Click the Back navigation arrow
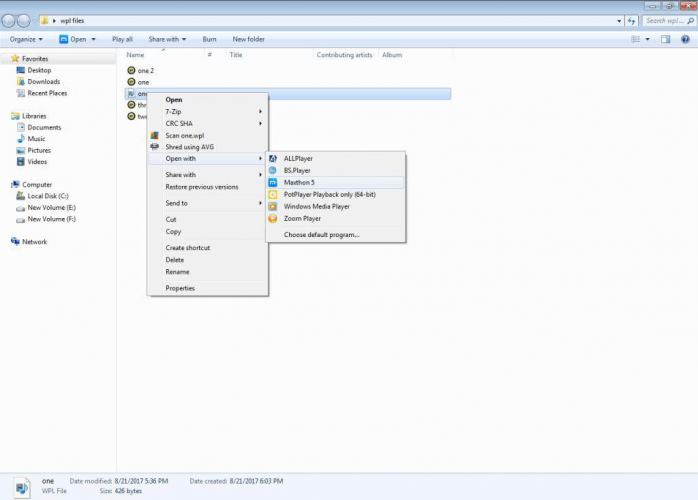698x500 pixels. 8,20
